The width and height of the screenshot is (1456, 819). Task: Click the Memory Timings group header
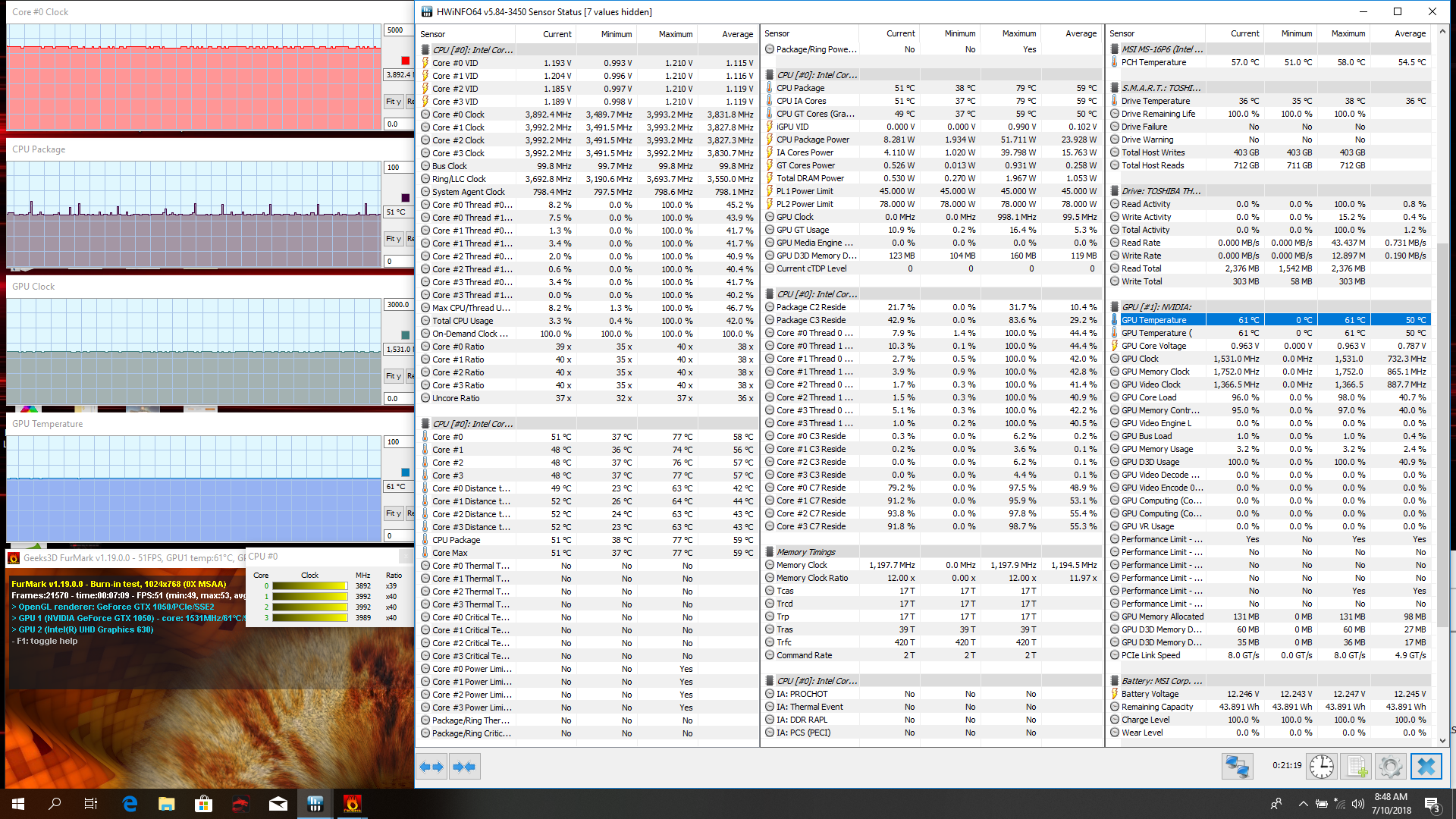pos(931,552)
